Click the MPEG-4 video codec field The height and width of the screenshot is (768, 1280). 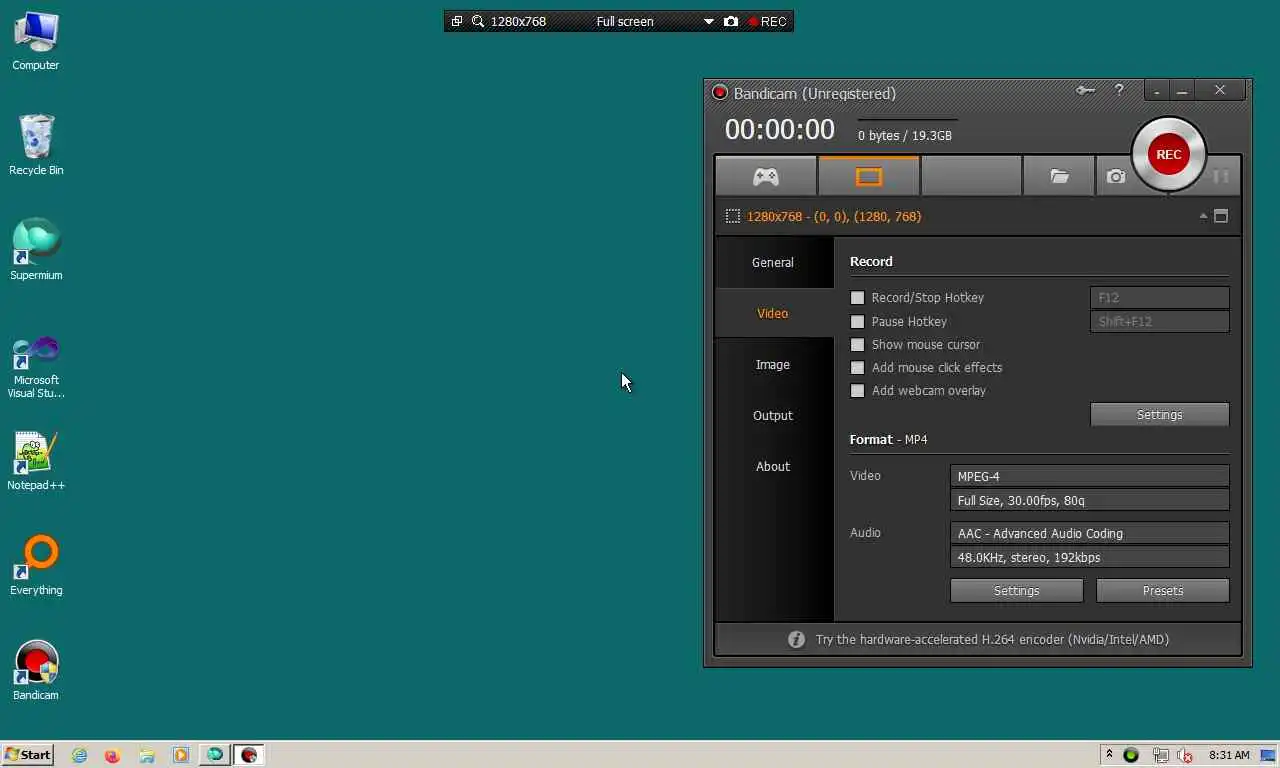tap(1089, 476)
